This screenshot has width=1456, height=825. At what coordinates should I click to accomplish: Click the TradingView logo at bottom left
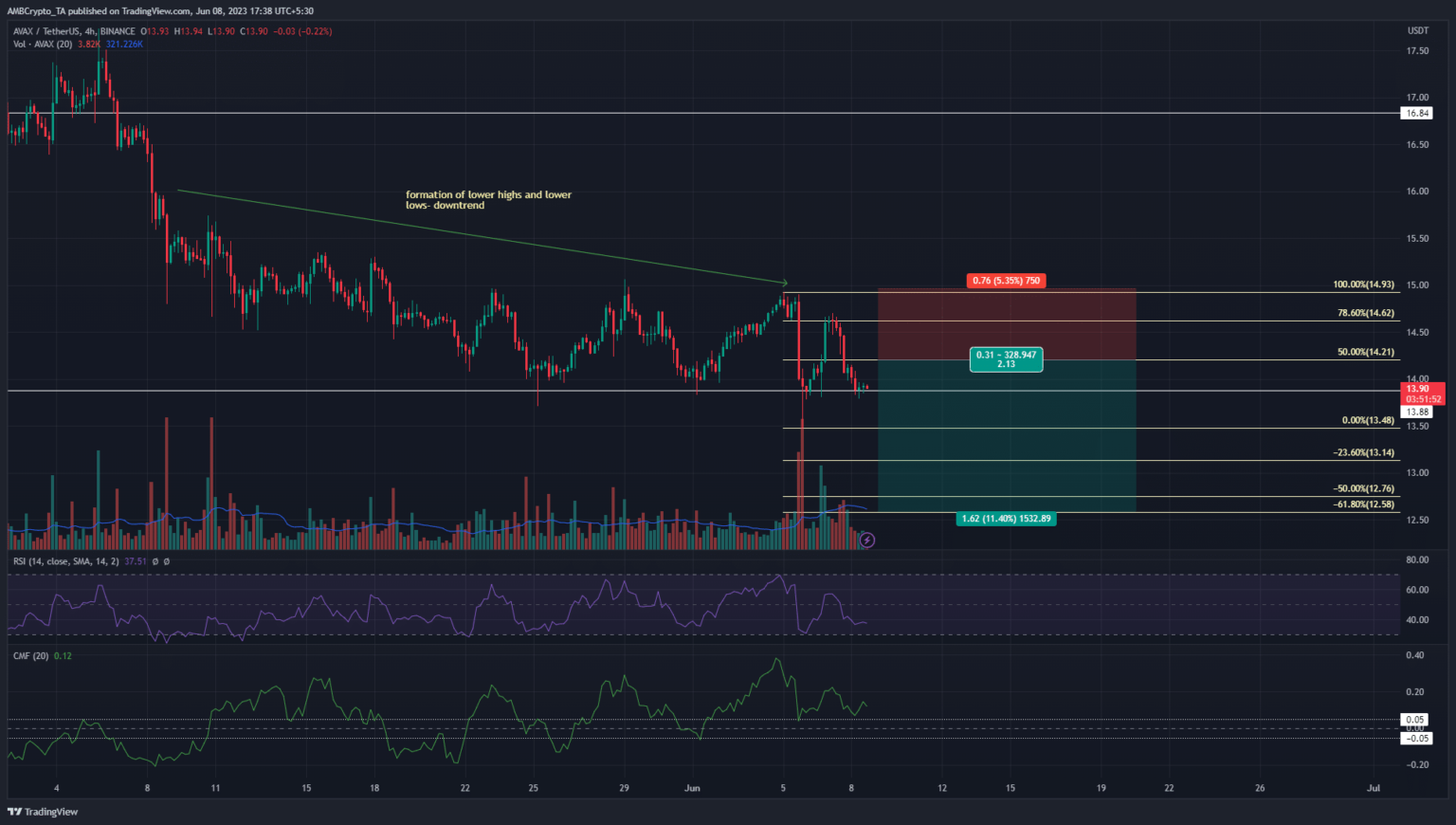[x=43, y=812]
